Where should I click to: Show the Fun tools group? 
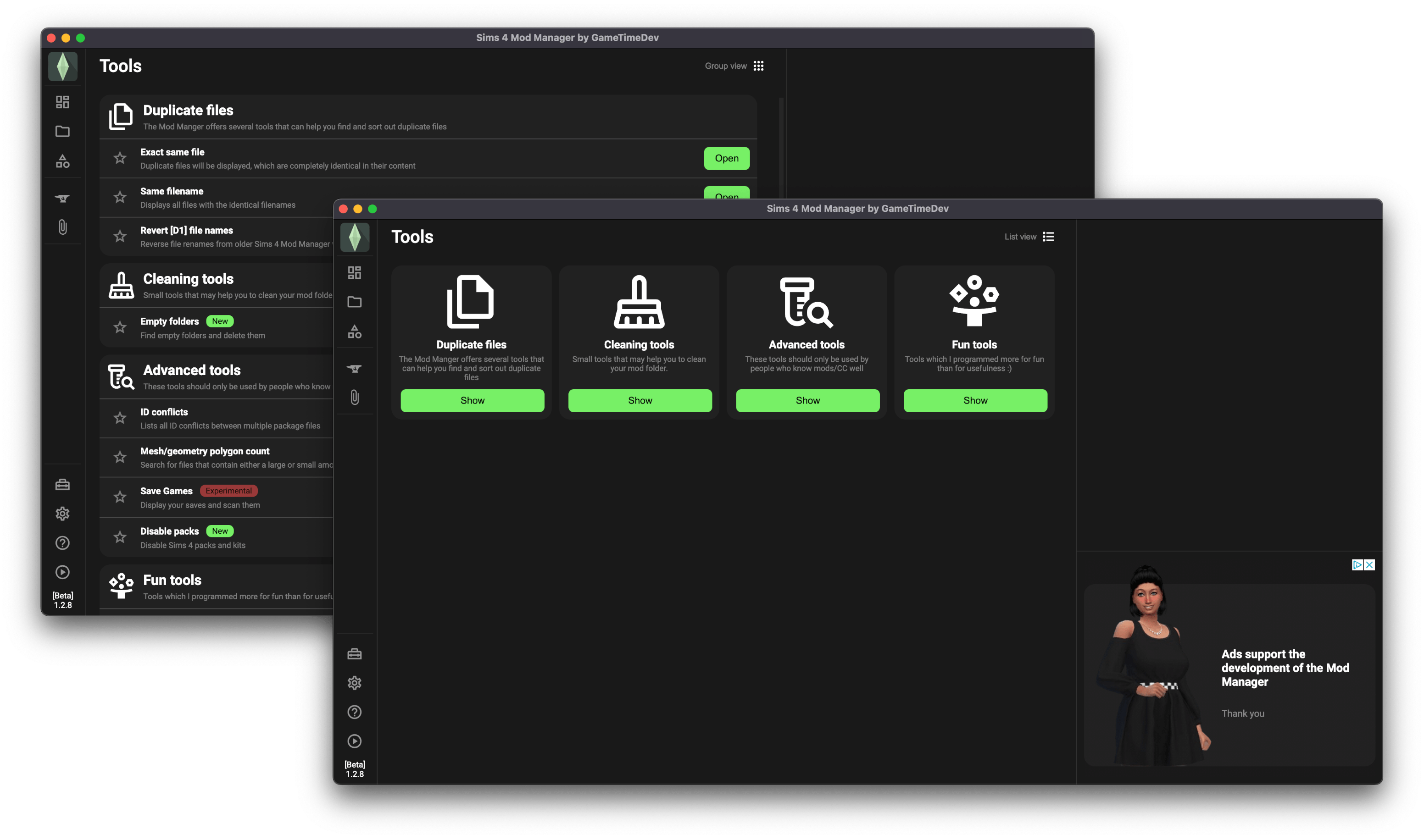click(975, 400)
